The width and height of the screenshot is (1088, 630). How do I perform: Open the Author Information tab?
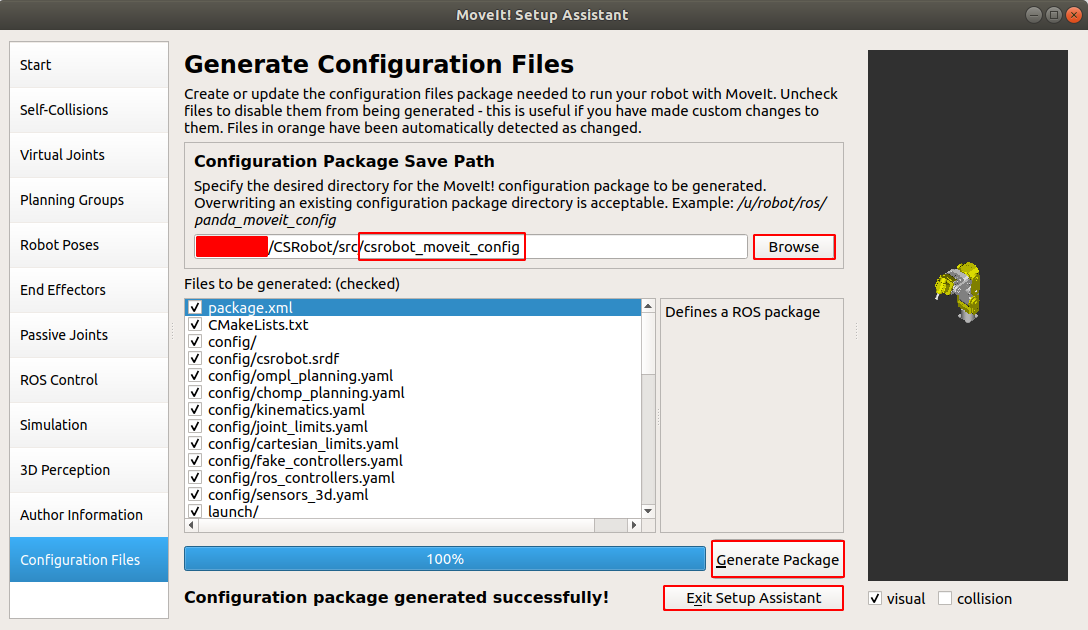pyautogui.click(x=89, y=515)
